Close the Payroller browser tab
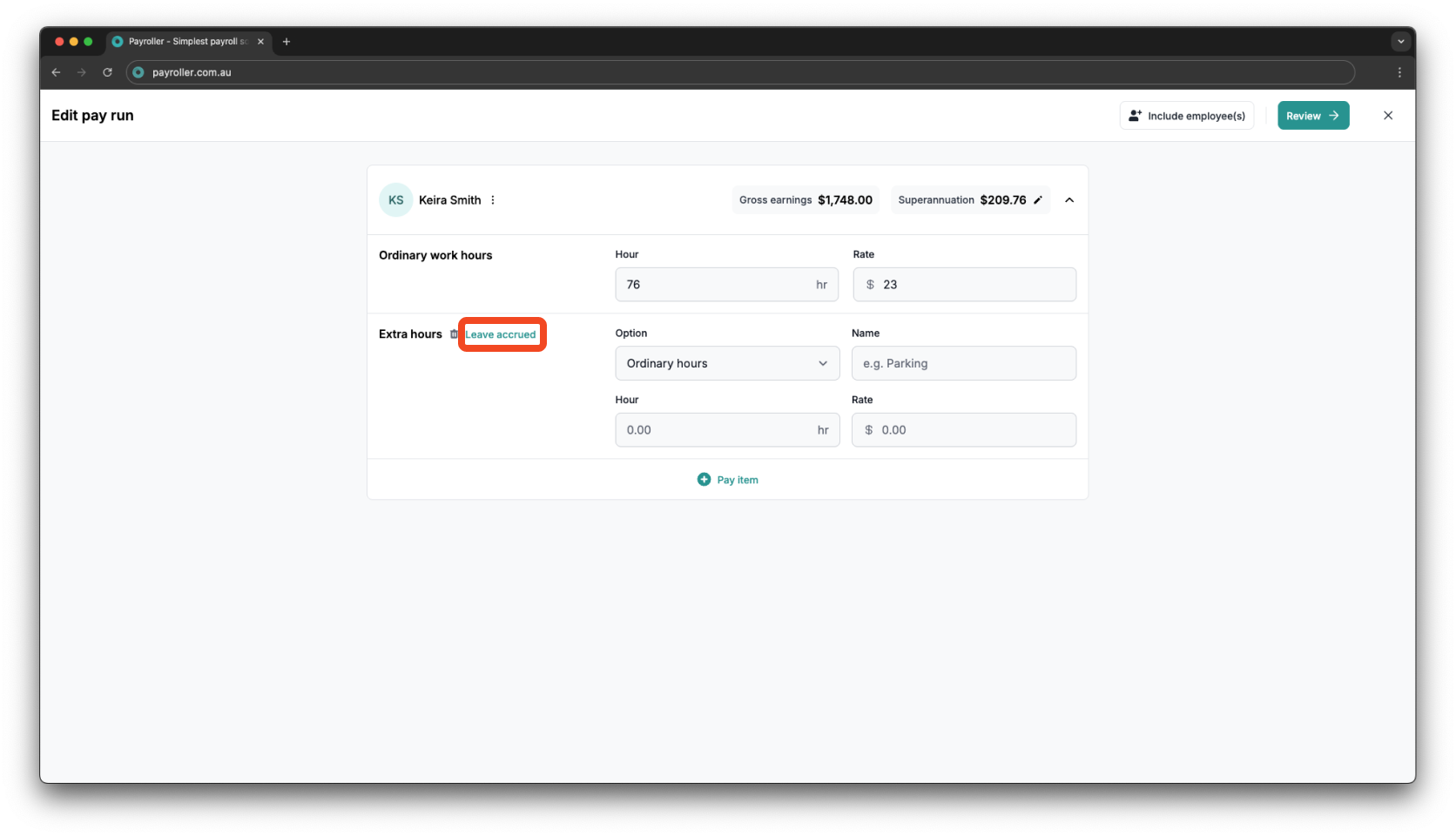The width and height of the screenshot is (1456, 836). click(260, 42)
